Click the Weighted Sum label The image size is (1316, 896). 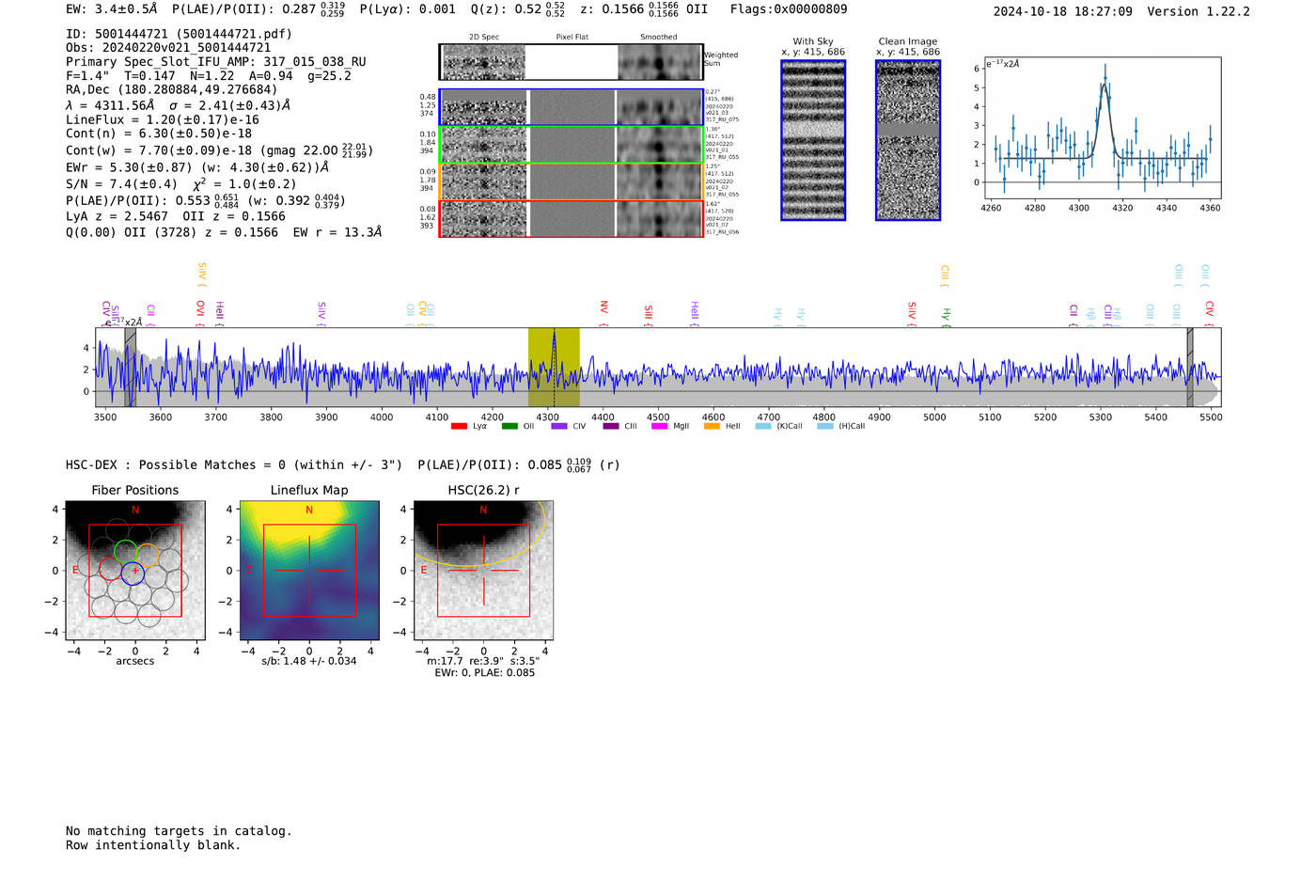pyautogui.click(x=721, y=59)
